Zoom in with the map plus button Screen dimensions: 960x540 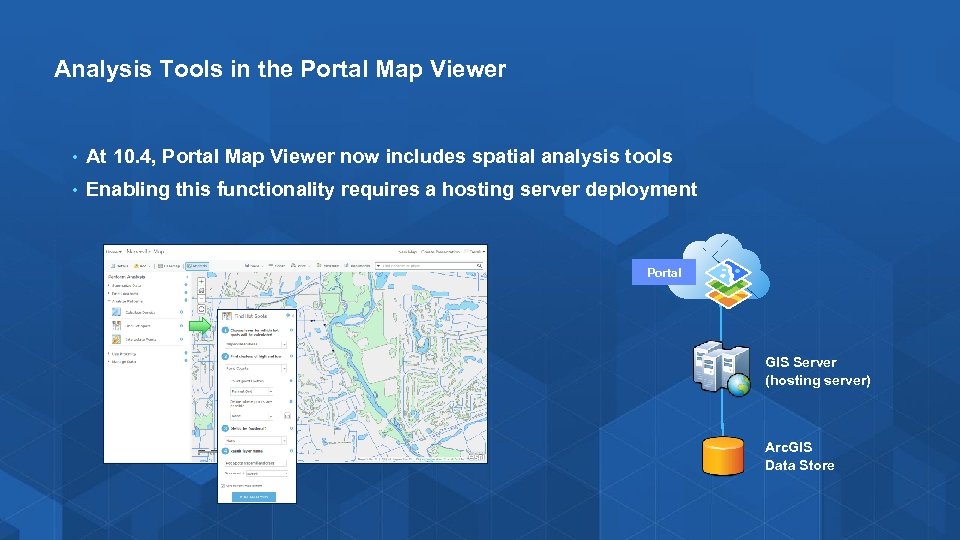pos(201,282)
